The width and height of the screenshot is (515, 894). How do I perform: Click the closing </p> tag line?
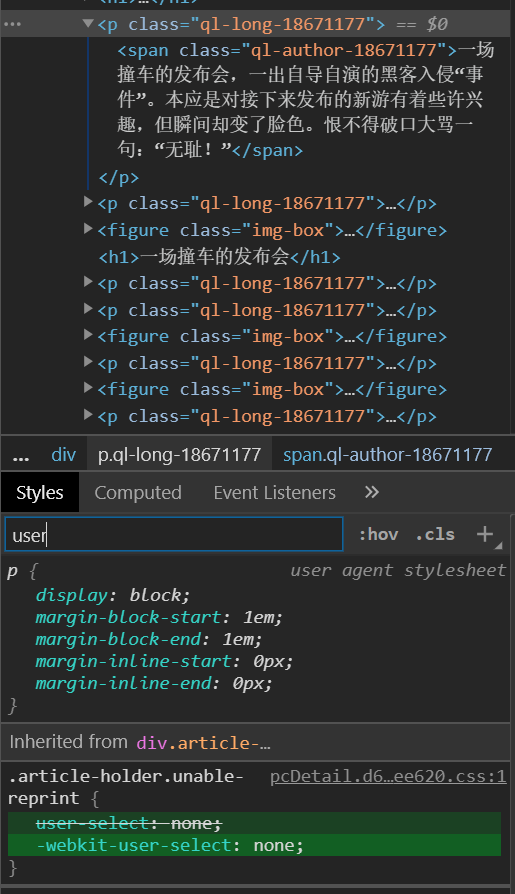pyautogui.click(x=119, y=177)
